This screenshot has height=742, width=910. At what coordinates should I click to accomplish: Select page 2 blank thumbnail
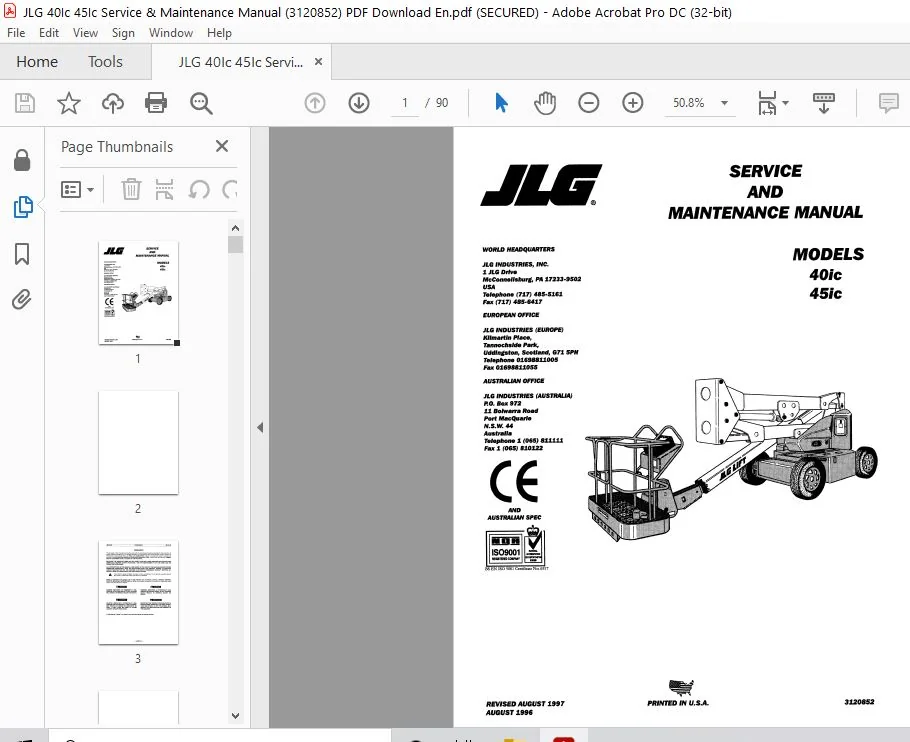coord(138,443)
